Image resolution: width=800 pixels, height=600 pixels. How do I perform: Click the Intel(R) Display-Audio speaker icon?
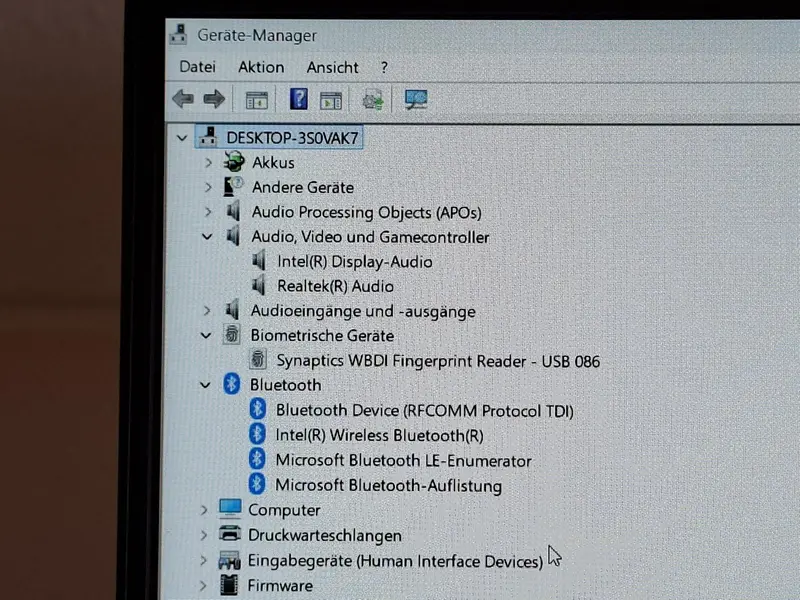pyautogui.click(x=259, y=261)
